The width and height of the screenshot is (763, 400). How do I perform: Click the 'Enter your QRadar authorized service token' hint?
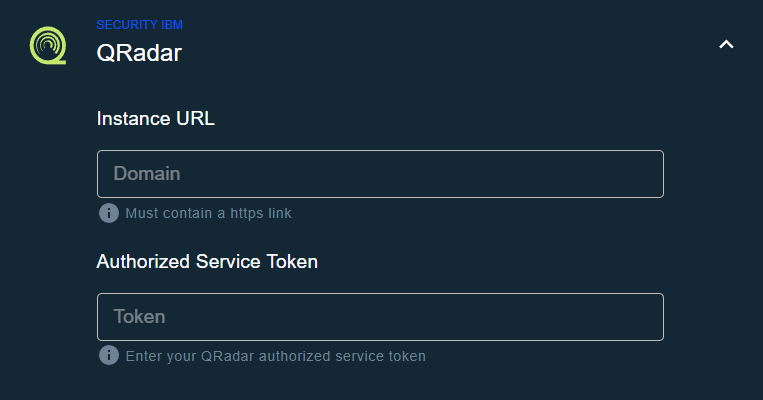[x=275, y=356]
